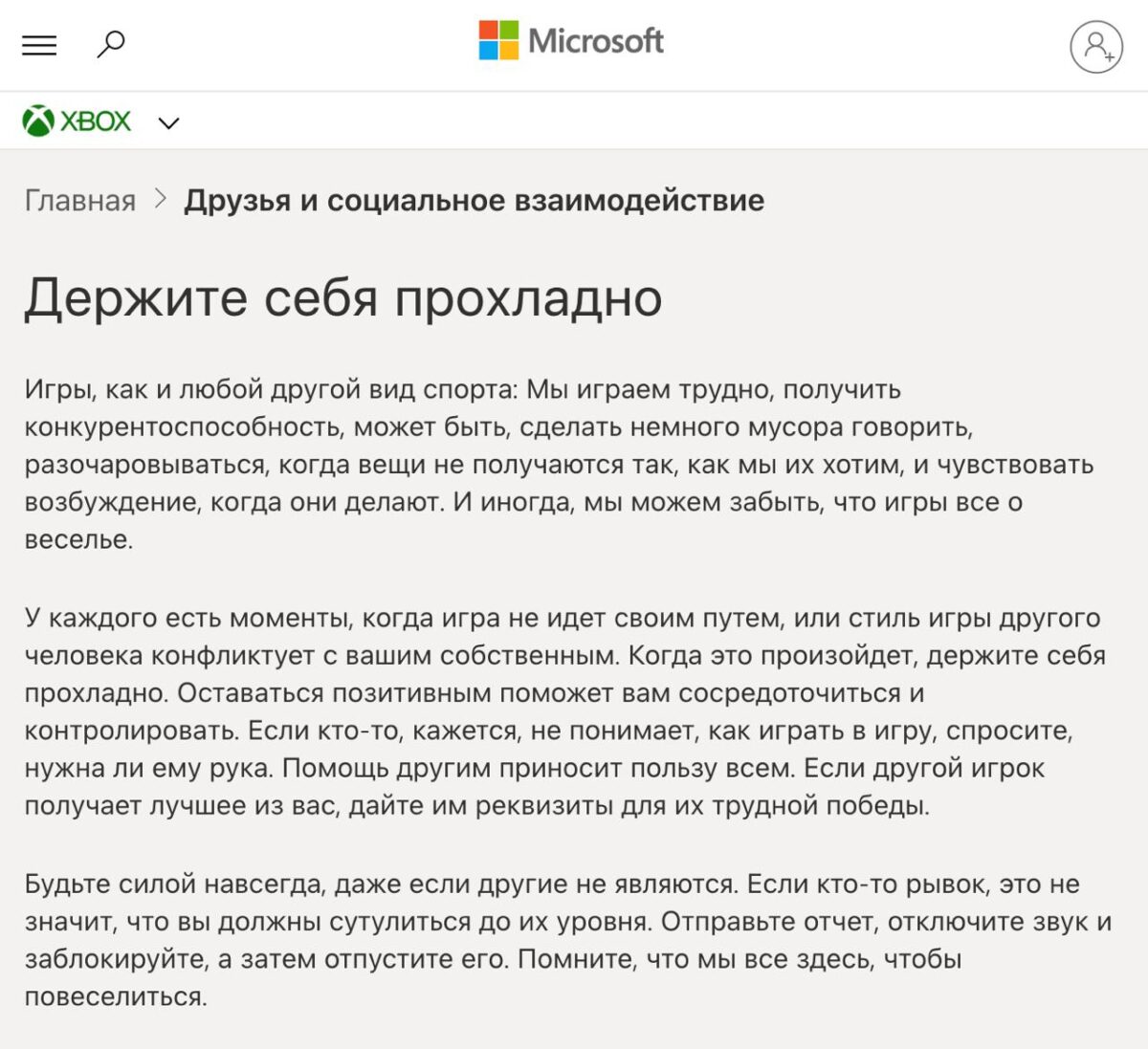
Task: Click the yellow square of the Microsoft logo
Action: tap(508, 51)
